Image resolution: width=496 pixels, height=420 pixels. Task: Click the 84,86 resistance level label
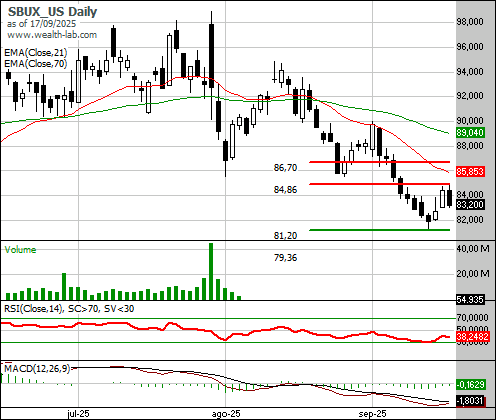click(x=285, y=189)
